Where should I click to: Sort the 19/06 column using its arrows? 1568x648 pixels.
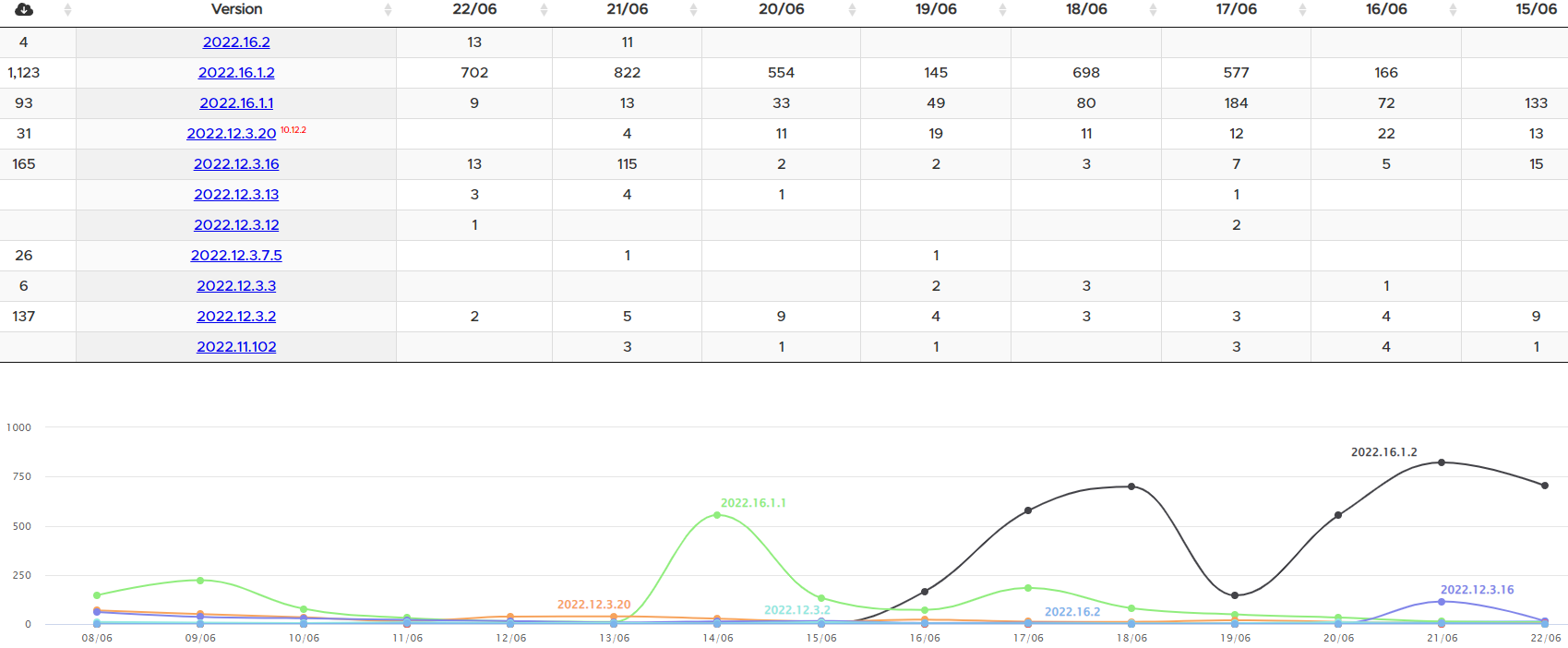(x=1002, y=9)
